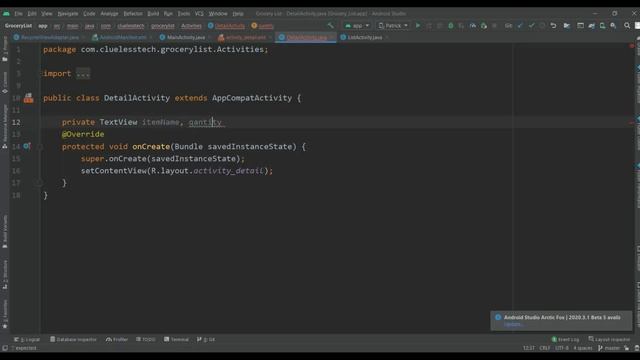Click the tool window quick access icon

pyautogui.click(x=5, y=348)
